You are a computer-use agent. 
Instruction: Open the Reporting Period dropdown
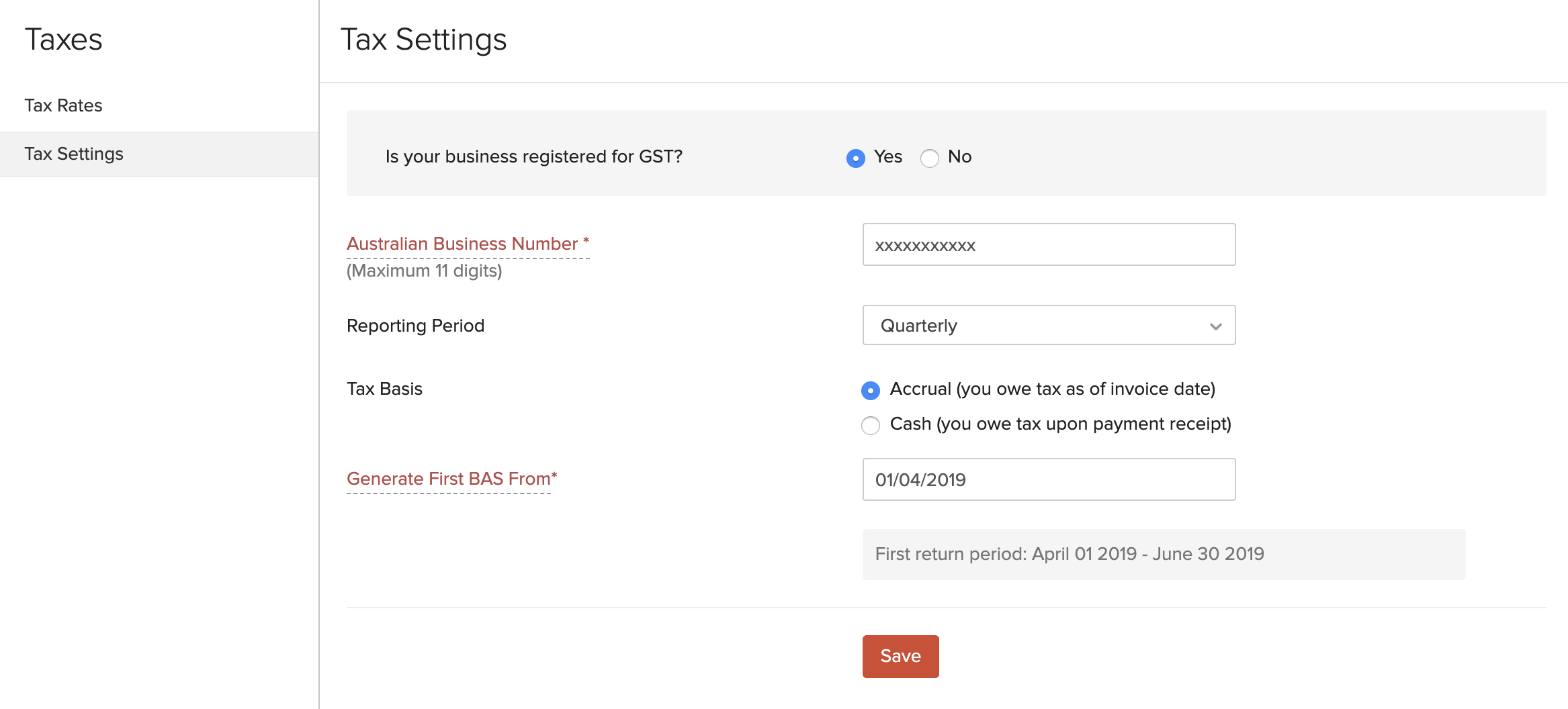(x=1048, y=326)
